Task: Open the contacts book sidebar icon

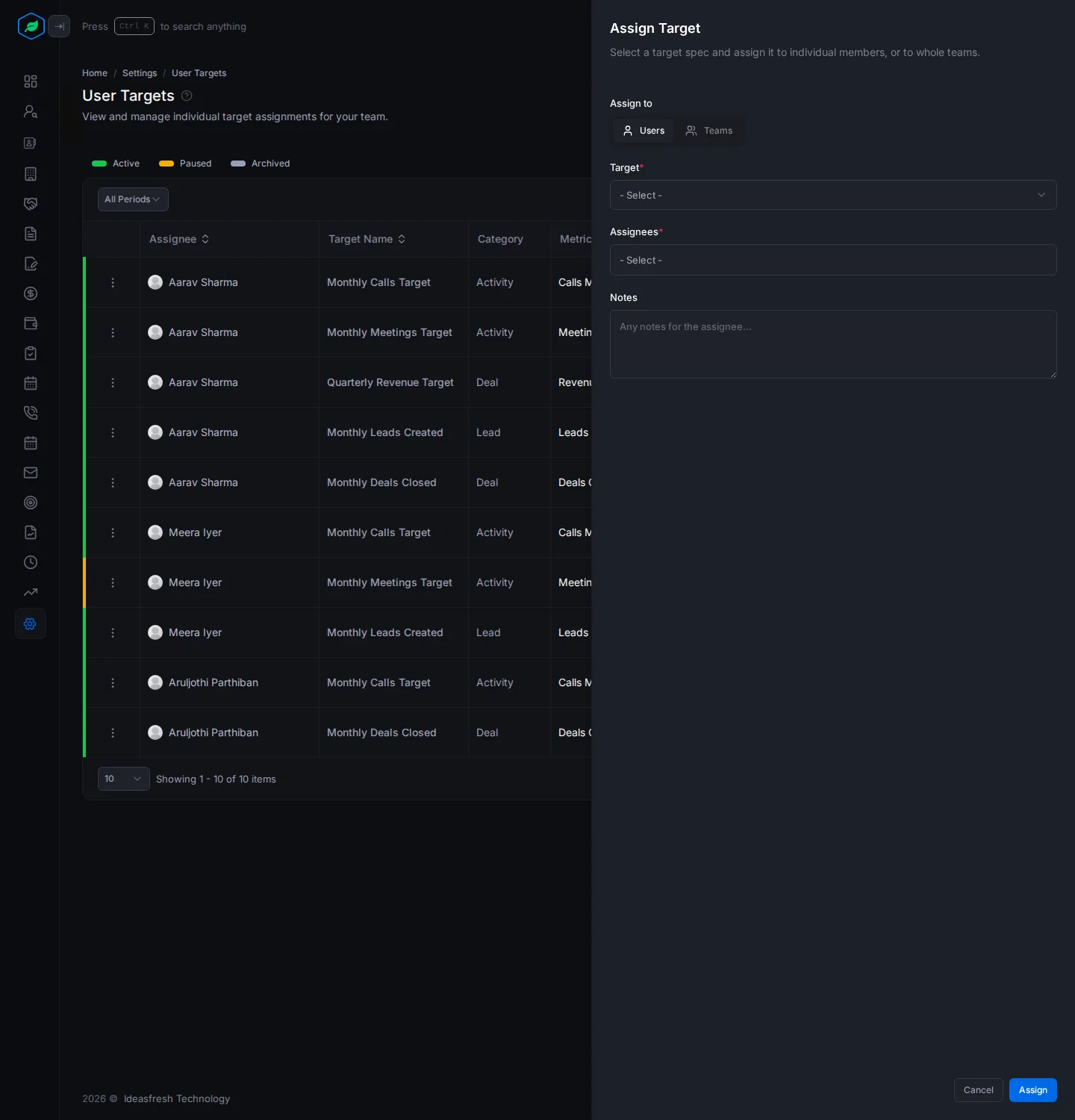Action: tap(31, 143)
